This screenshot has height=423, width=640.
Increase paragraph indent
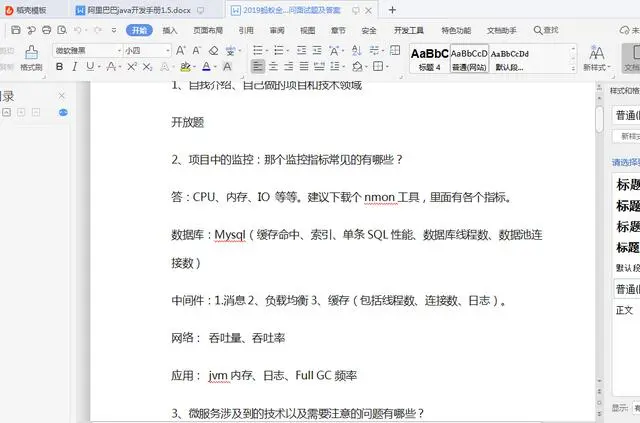point(317,50)
